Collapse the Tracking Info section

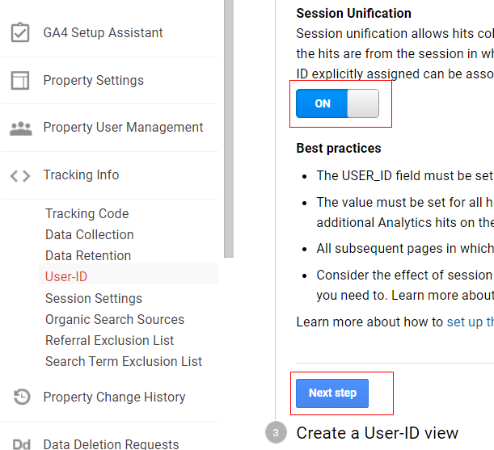(x=81, y=175)
